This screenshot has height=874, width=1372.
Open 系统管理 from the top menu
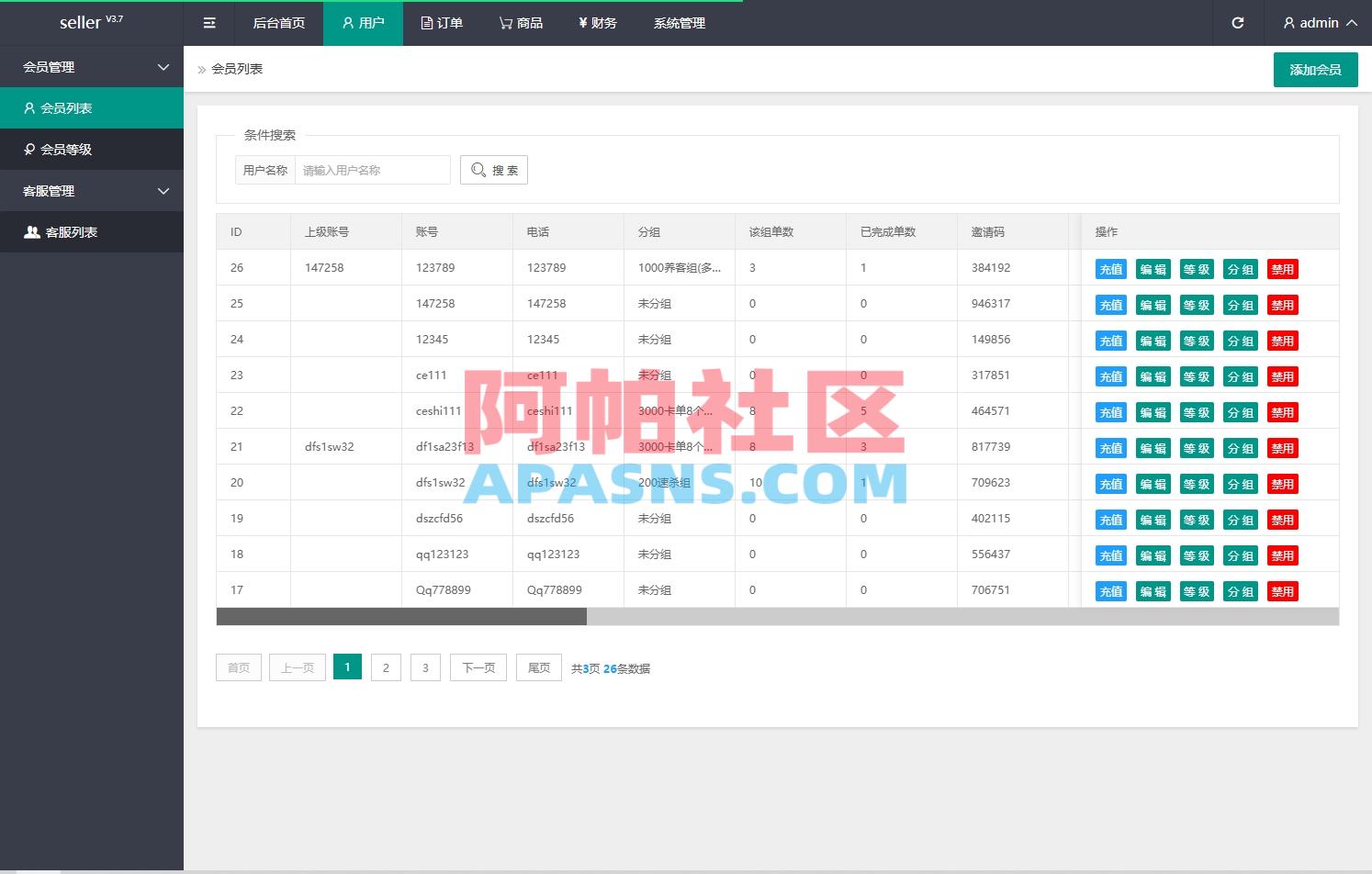pyautogui.click(x=679, y=23)
